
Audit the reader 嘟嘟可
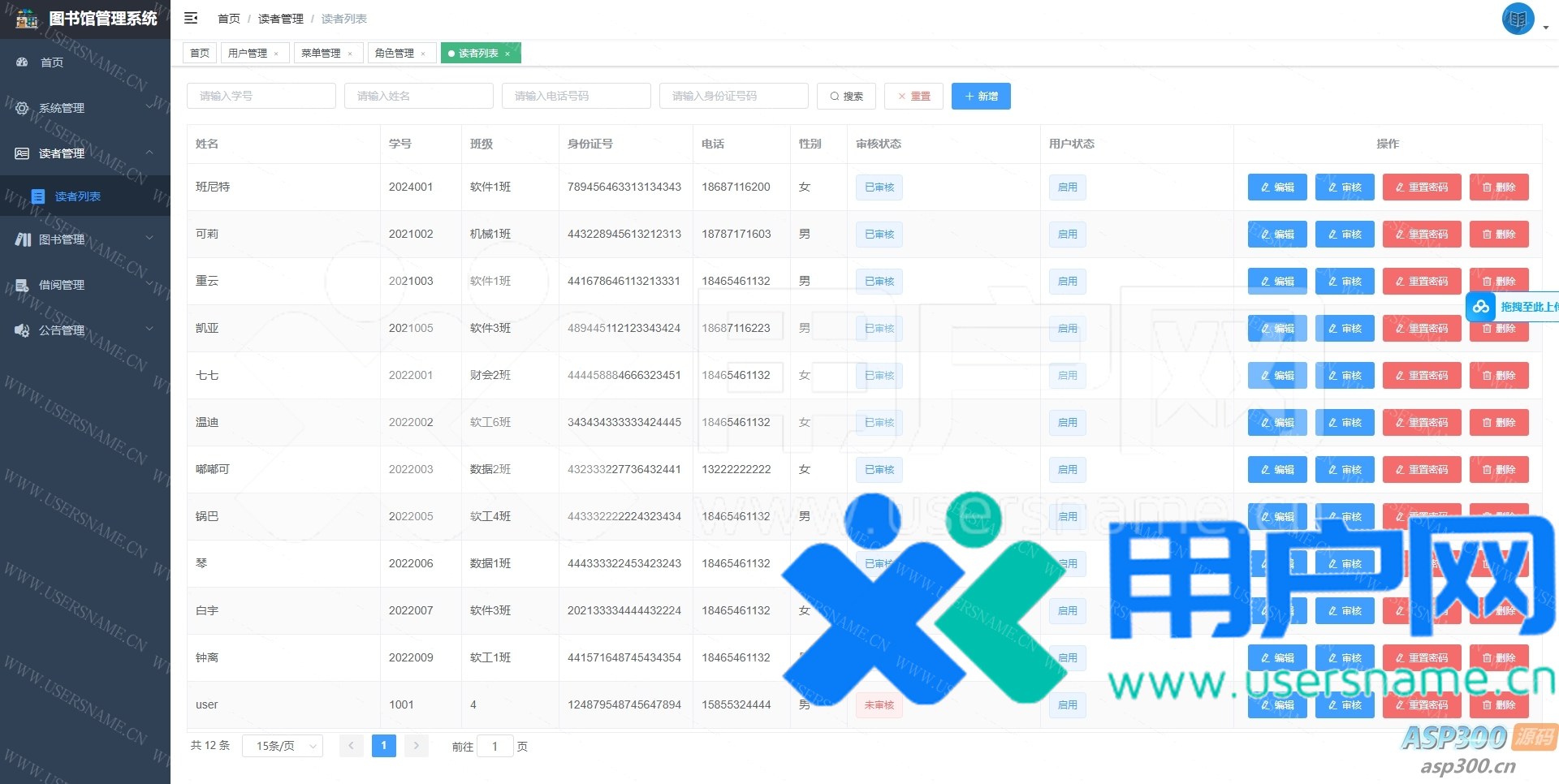[1345, 470]
